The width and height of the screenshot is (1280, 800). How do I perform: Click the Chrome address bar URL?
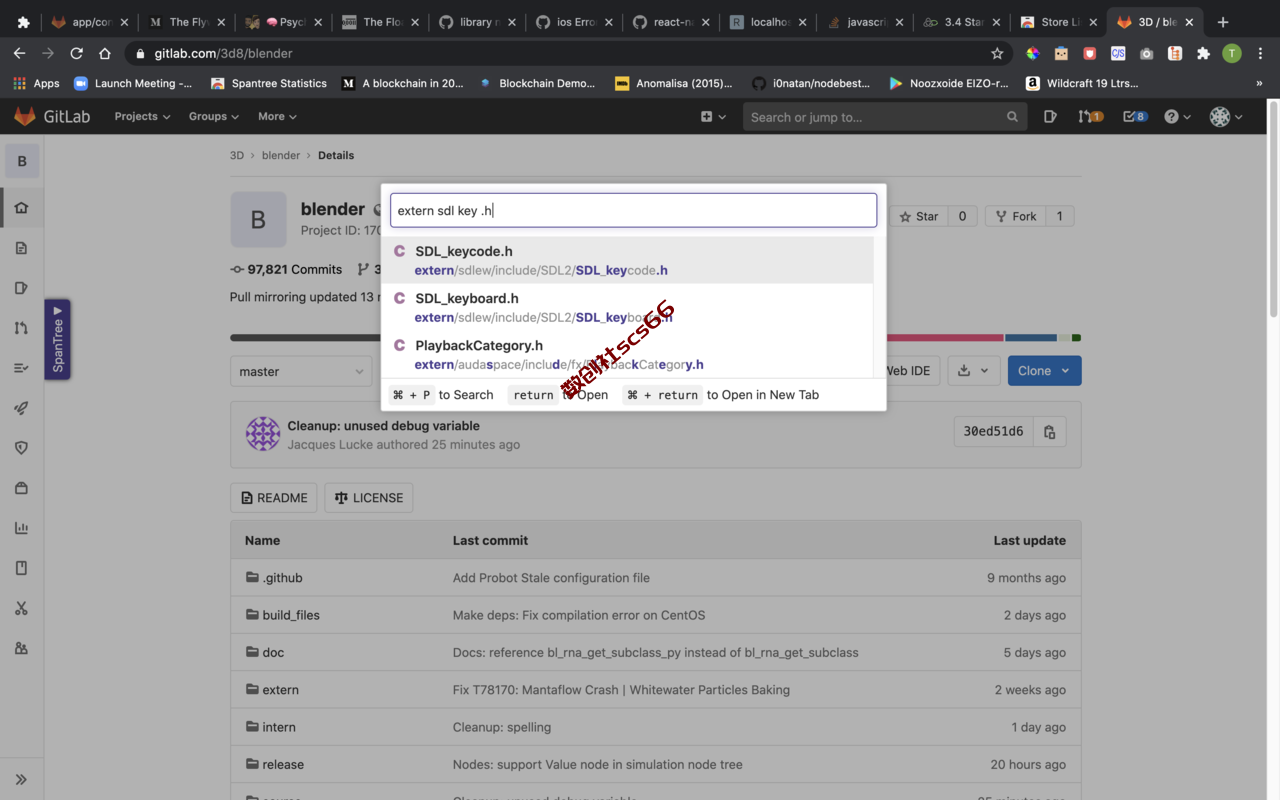224,53
